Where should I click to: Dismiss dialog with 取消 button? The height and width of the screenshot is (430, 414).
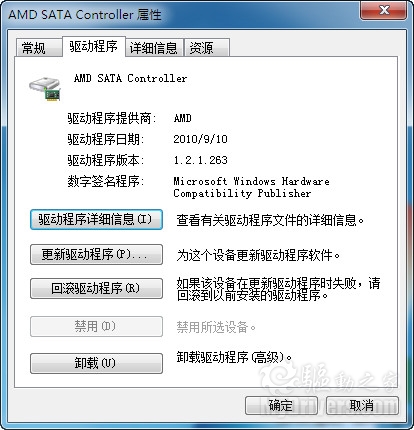click(x=362, y=405)
